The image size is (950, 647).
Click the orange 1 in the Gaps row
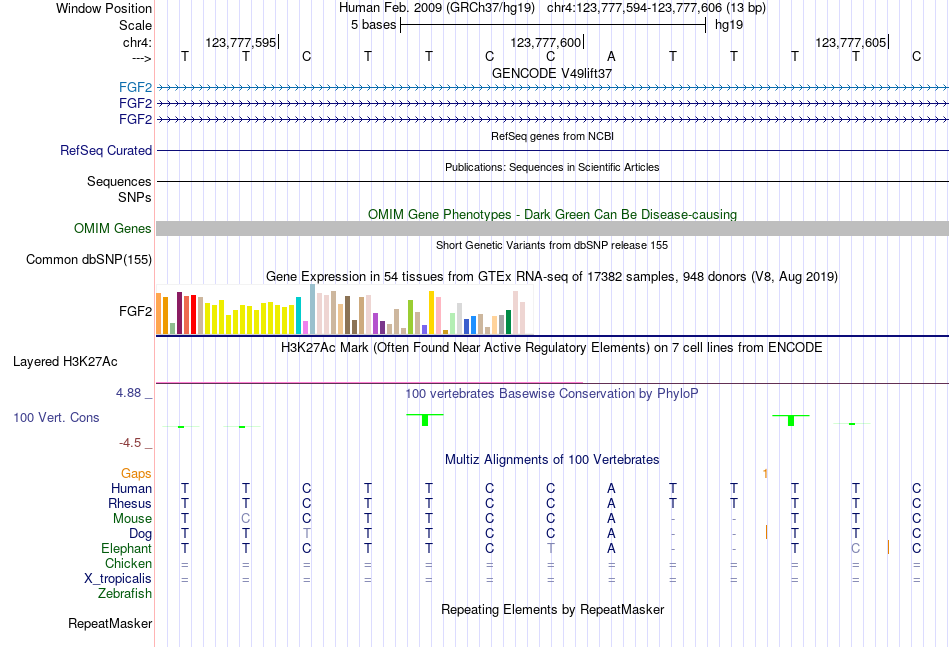[765, 473]
